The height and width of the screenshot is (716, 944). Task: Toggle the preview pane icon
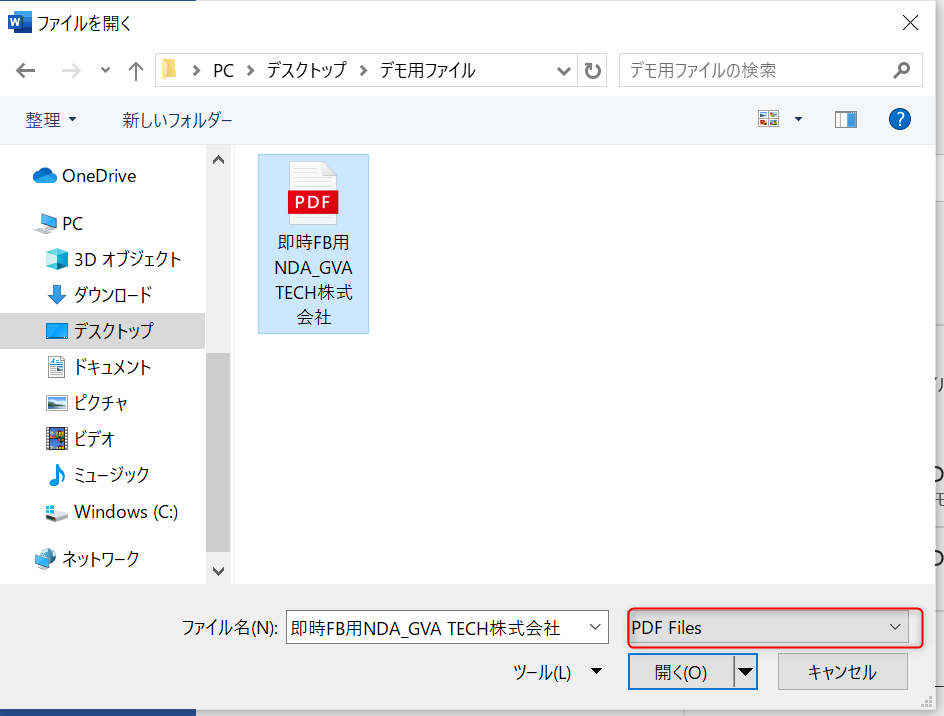click(846, 120)
